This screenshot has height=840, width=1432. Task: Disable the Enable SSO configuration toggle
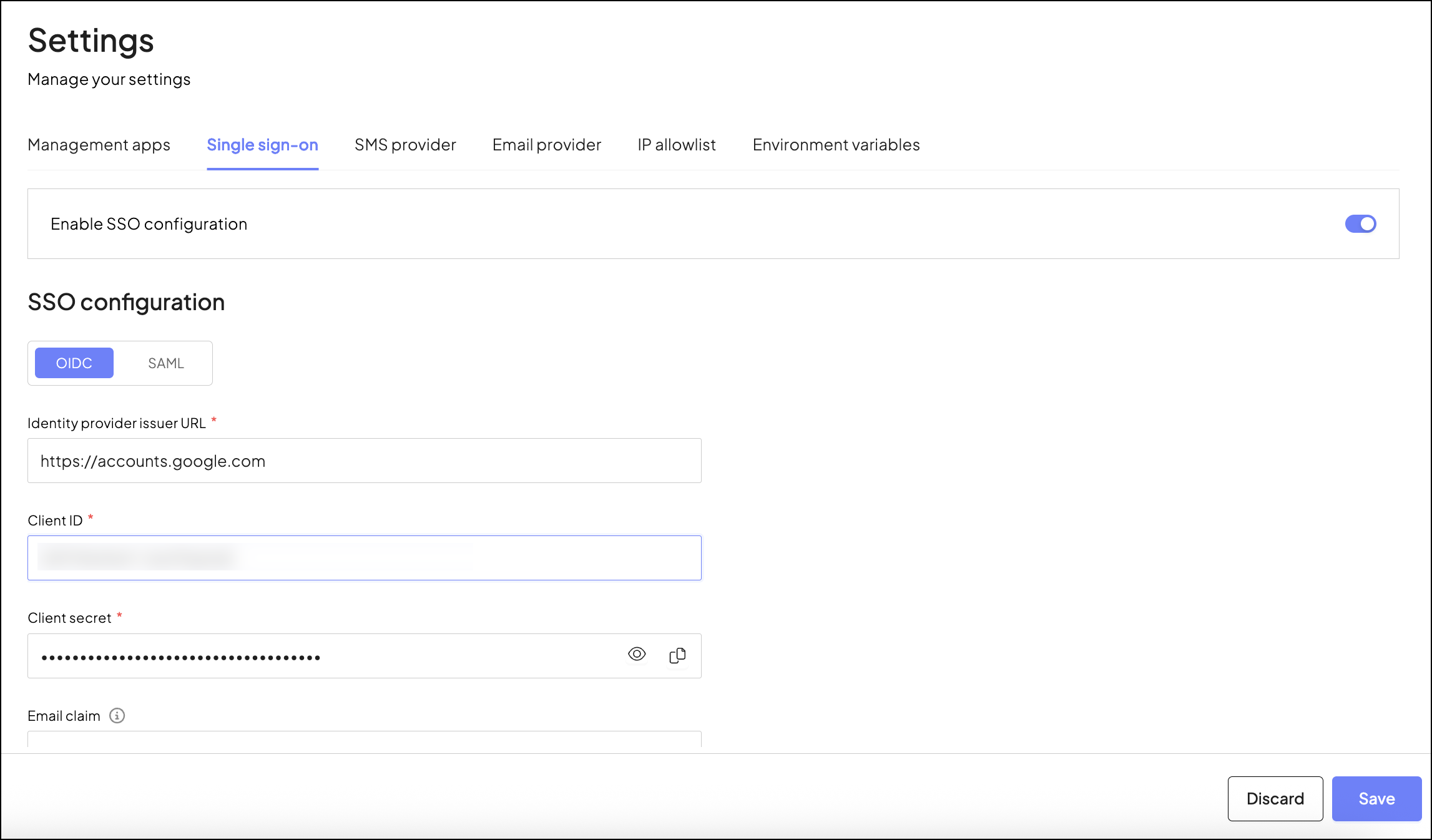1360,224
